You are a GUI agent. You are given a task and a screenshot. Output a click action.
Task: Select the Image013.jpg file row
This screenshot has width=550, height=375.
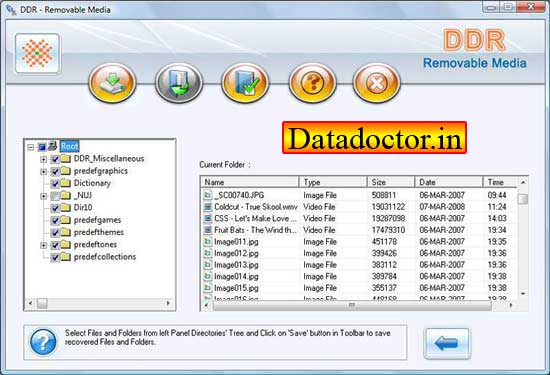pyautogui.click(x=359, y=265)
